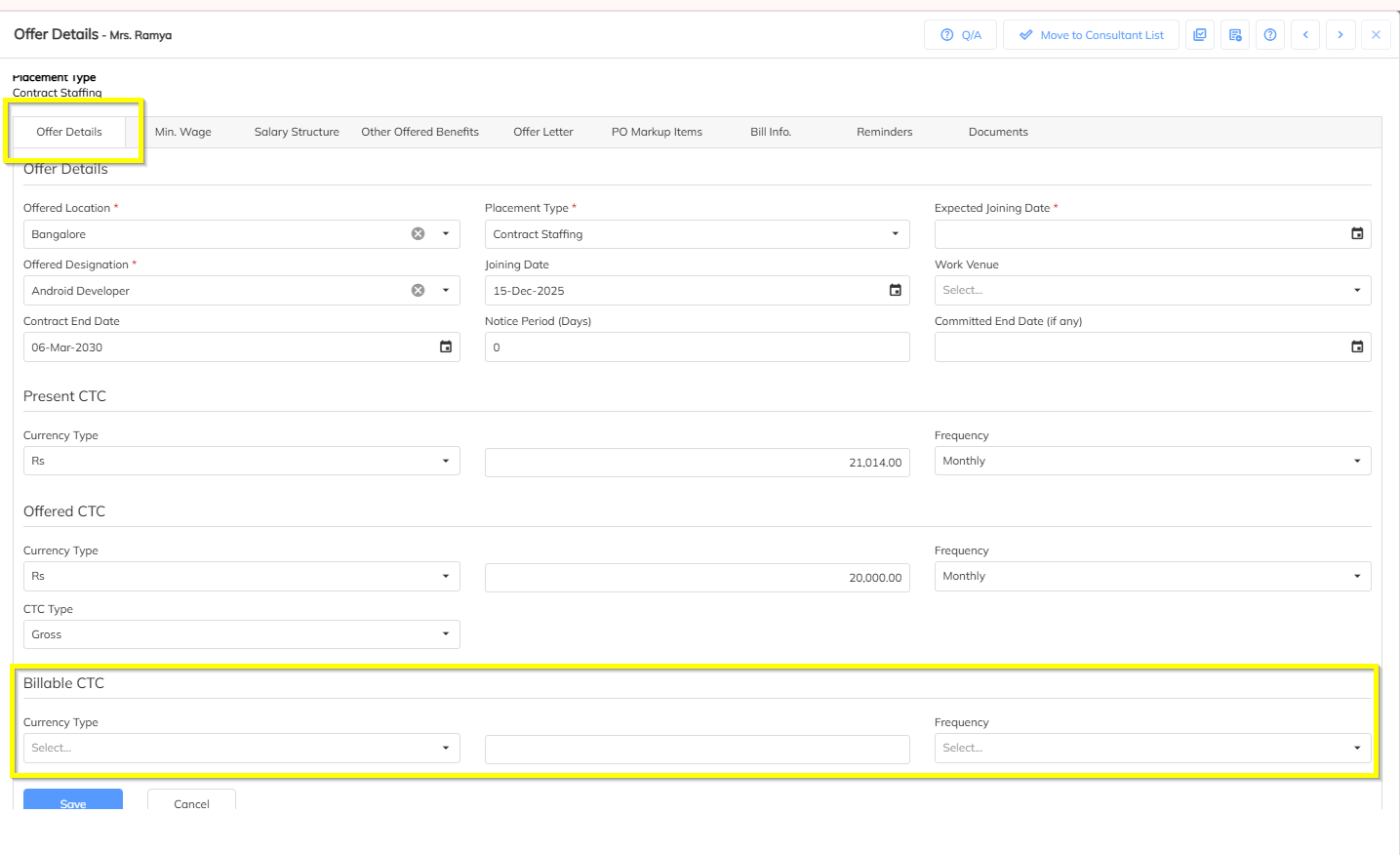This screenshot has height=855, width=1400.
Task: Expand the CTC Type Gross dropdown
Action: click(445, 634)
